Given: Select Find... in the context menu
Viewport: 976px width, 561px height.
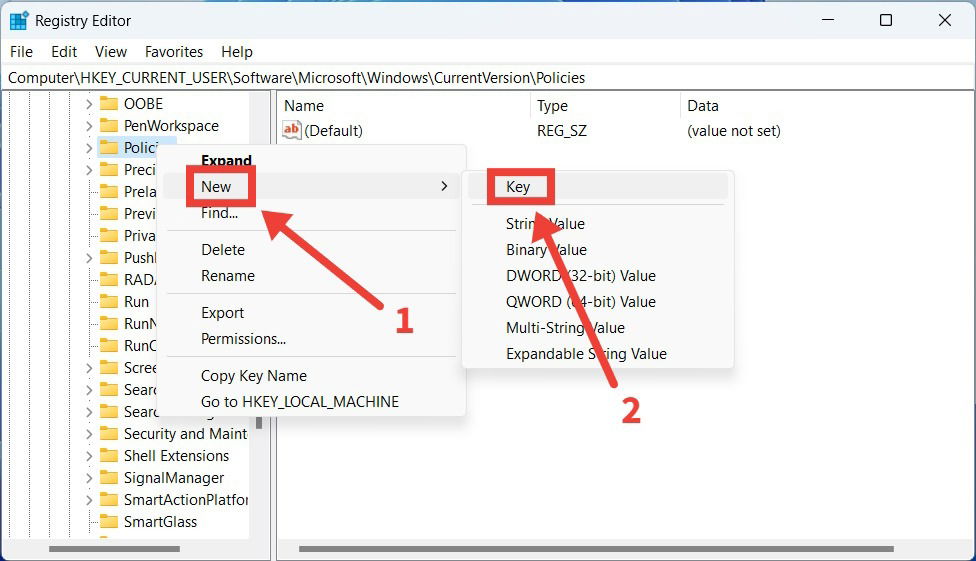Looking at the screenshot, I should 219,213.
